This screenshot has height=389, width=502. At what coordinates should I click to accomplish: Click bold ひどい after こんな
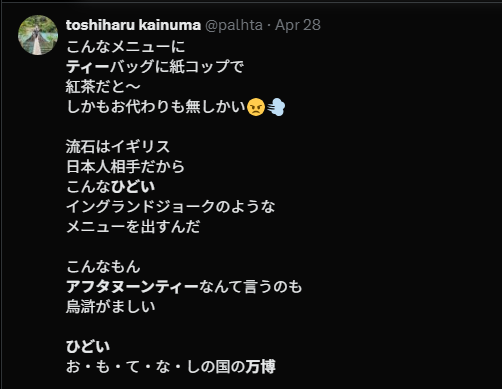(133, 187)
